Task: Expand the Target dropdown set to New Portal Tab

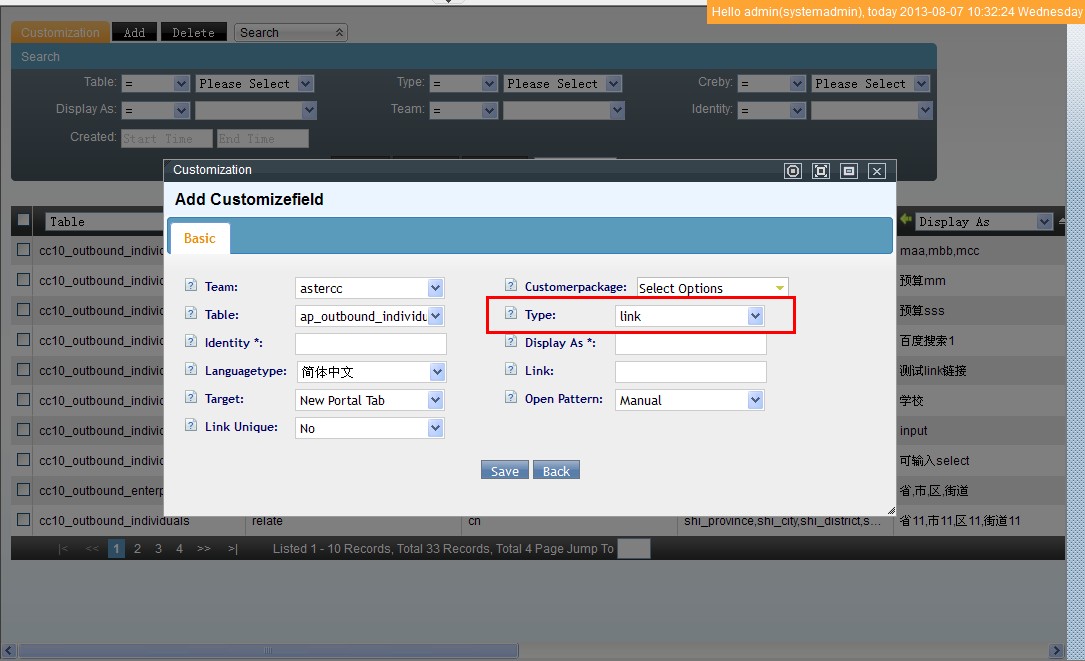Action: pos(370,400)
